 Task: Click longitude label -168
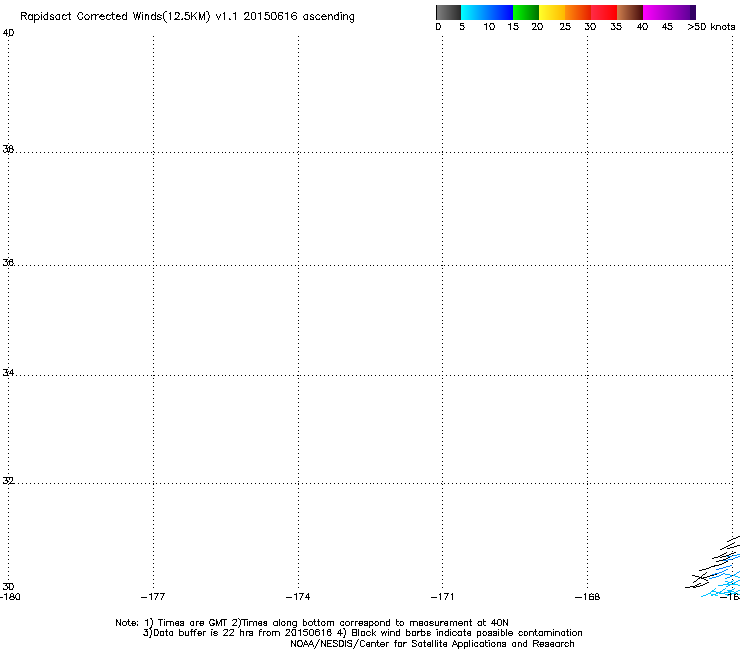click(587, 597)
